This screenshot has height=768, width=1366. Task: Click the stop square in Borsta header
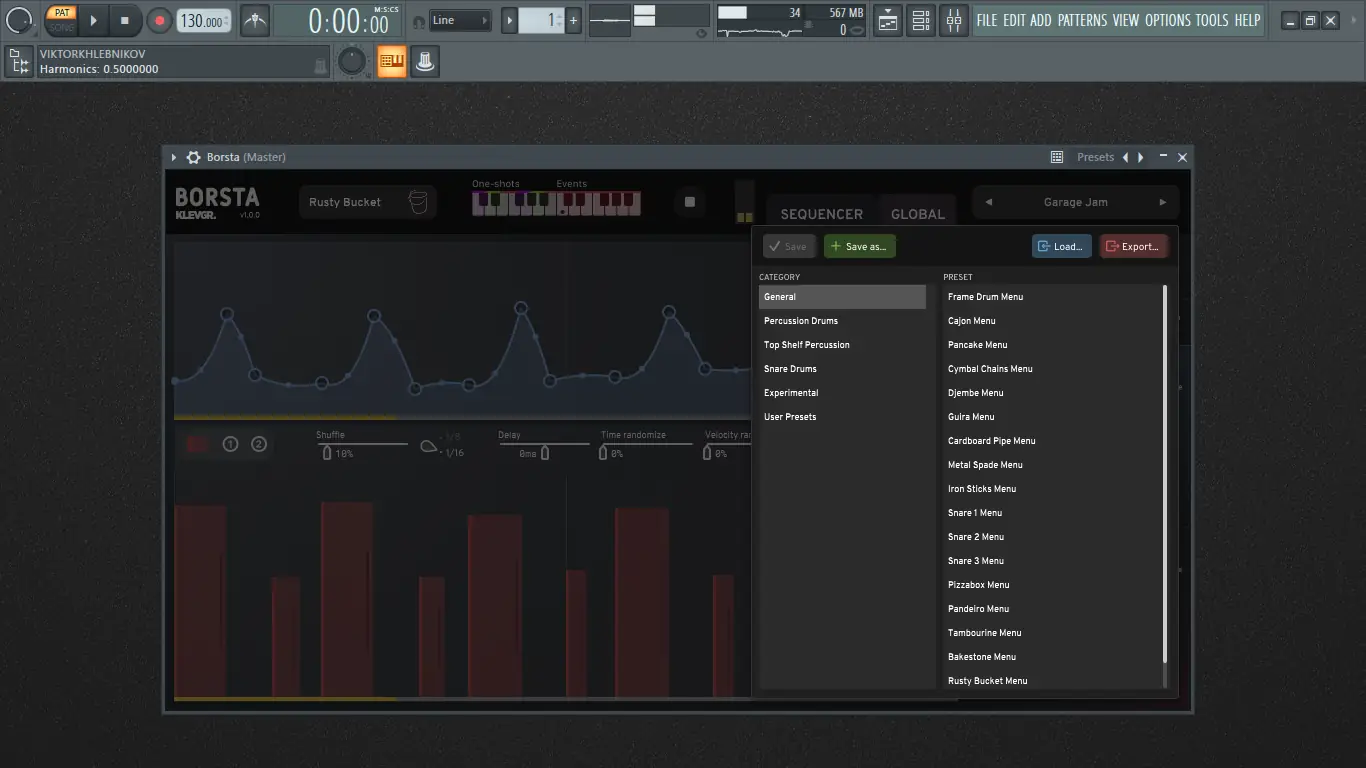(x=689, y=202)
